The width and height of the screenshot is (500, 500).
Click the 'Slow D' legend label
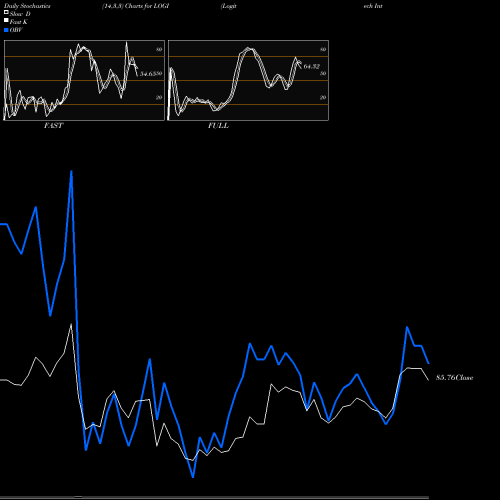[20, 14]
